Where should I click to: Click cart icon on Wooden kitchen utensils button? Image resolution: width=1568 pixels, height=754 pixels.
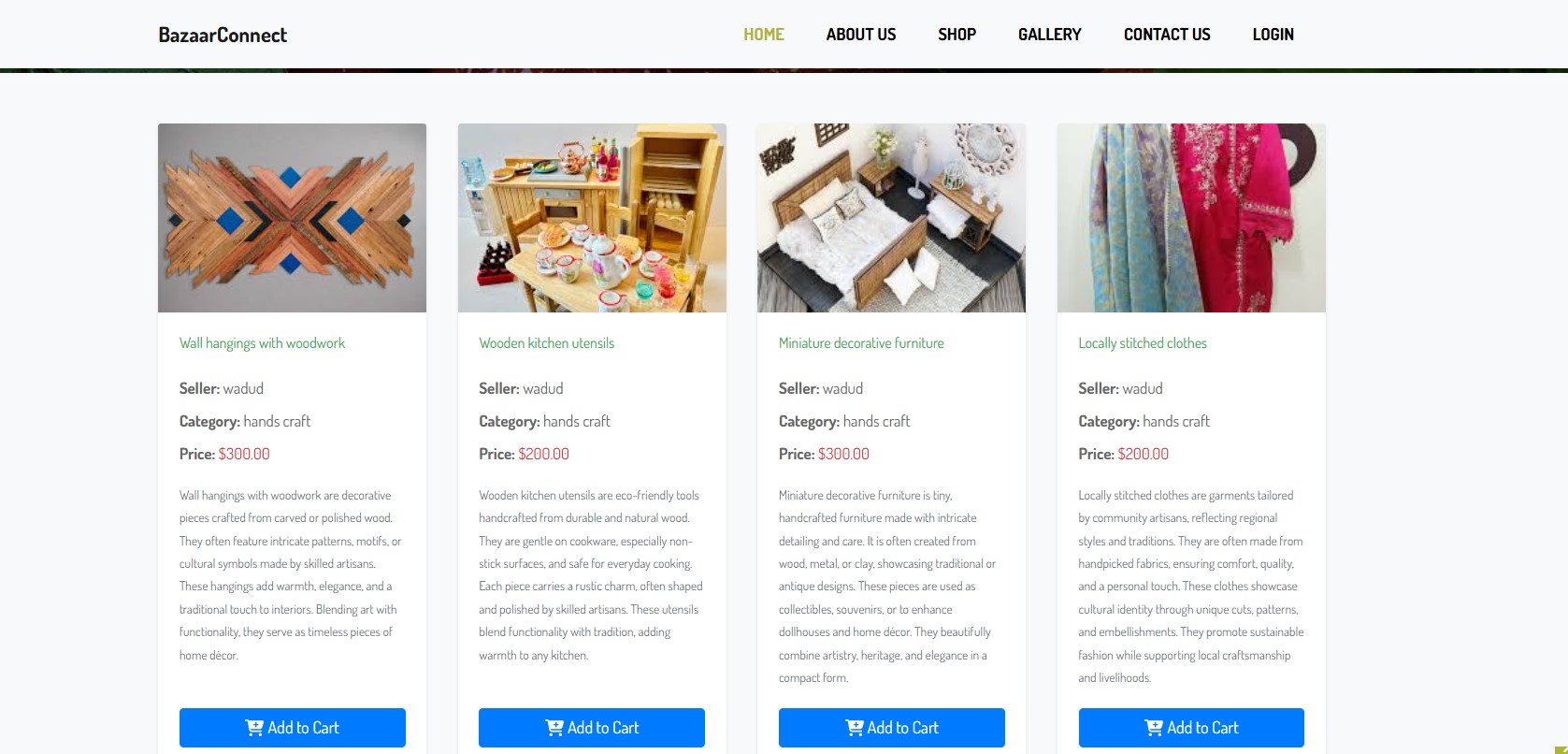(554, 728)
